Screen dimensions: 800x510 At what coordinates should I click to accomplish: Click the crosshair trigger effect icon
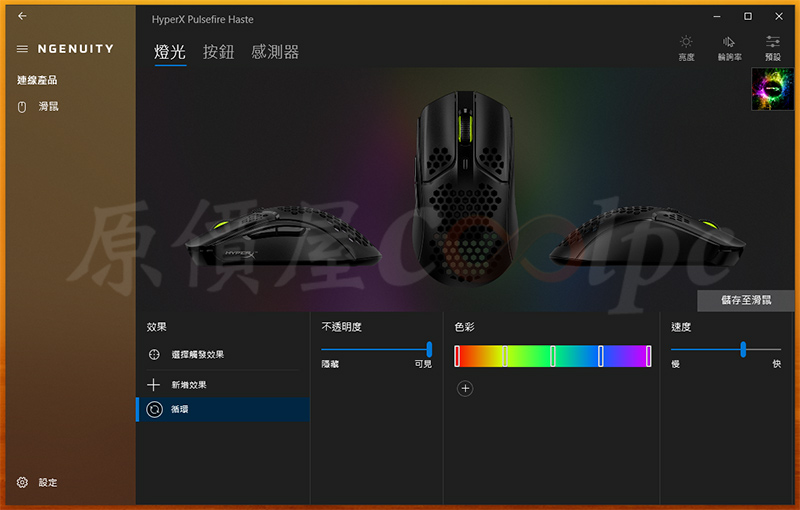coord(154,354)
